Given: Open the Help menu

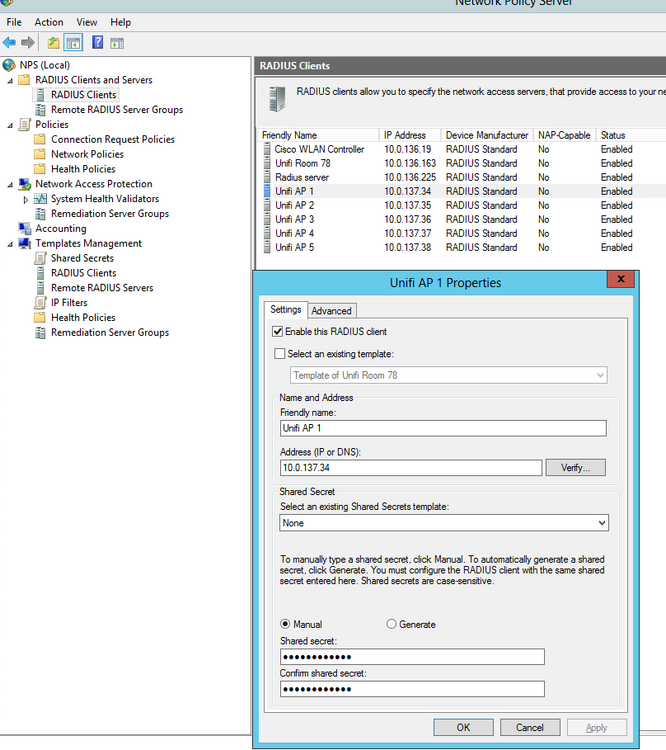Looking at the screenshot, I should pos(121,22).
